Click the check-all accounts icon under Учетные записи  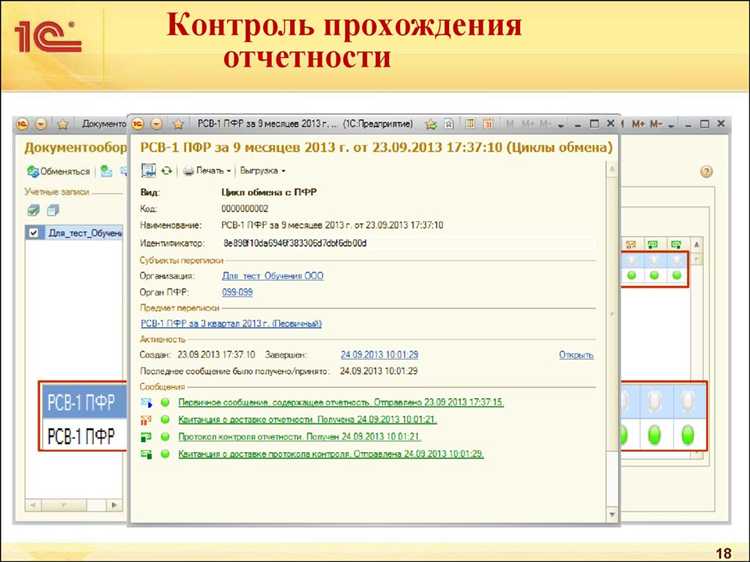pos(33,209)
